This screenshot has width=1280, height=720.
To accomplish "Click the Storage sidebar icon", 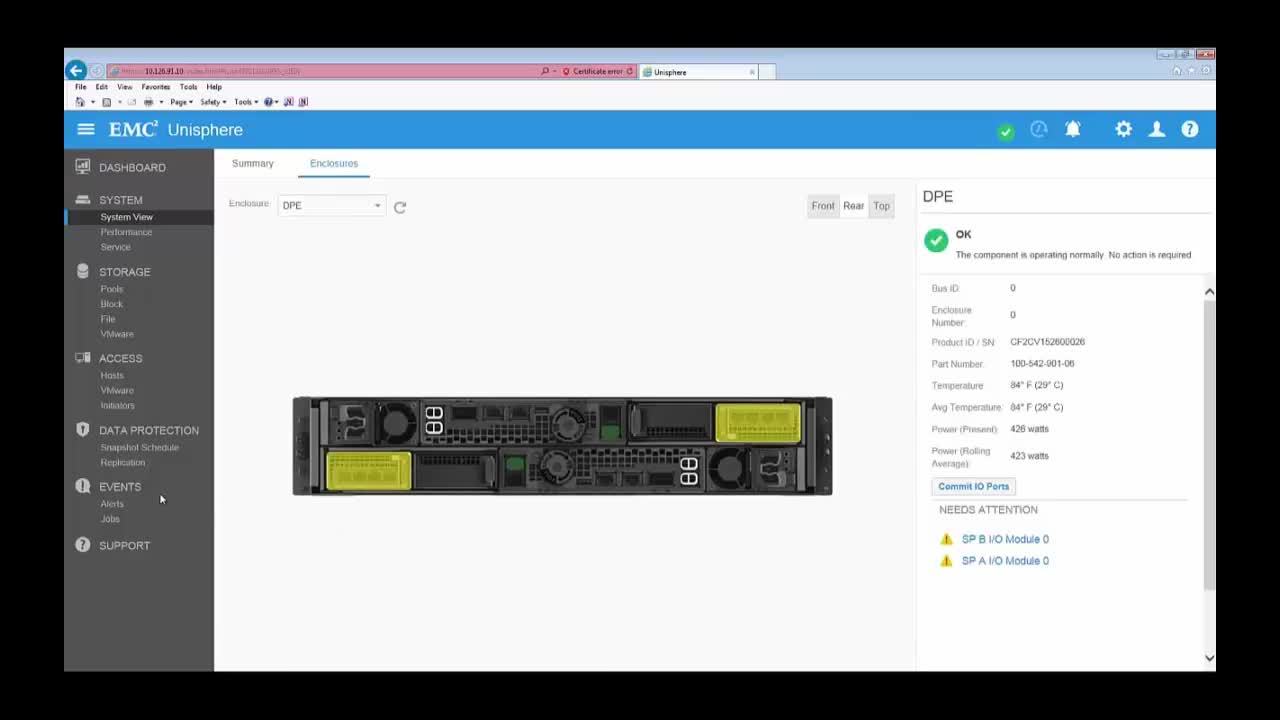I will tap(83, 271).
